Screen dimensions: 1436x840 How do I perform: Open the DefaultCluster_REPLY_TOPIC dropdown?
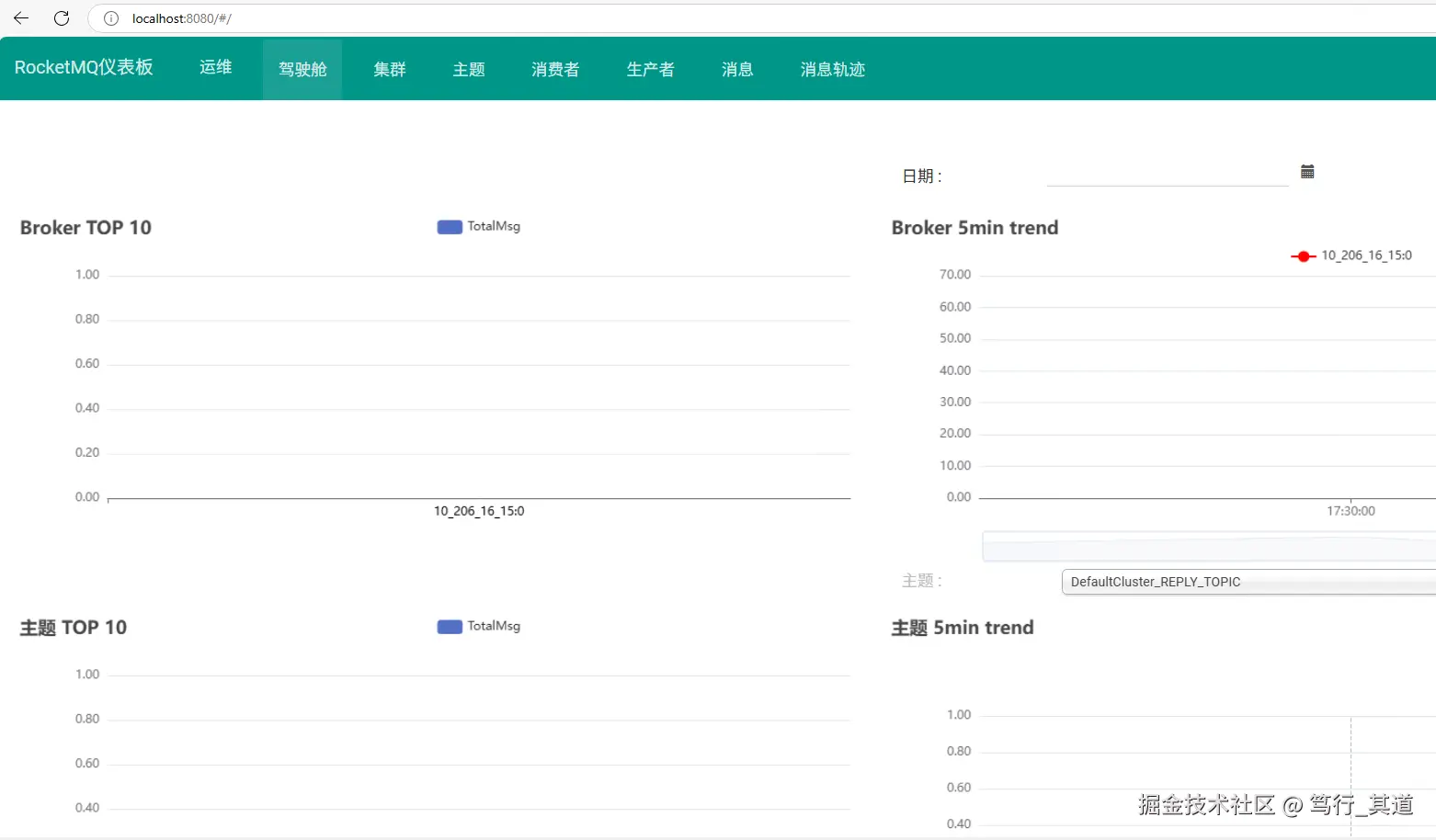(x=1248, y=582)
